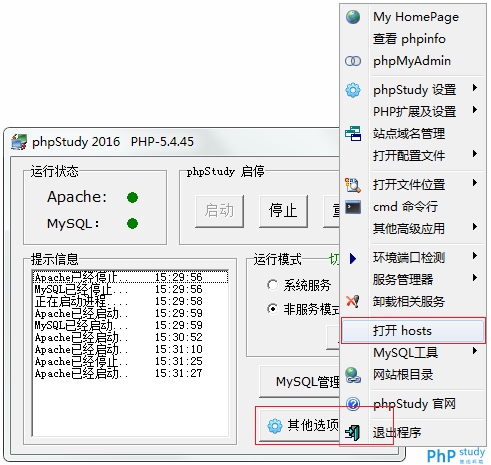Viewport: 491px width, 465px height.
Task: Select cmd 命令行 menu item
Action: click(413, 207)
